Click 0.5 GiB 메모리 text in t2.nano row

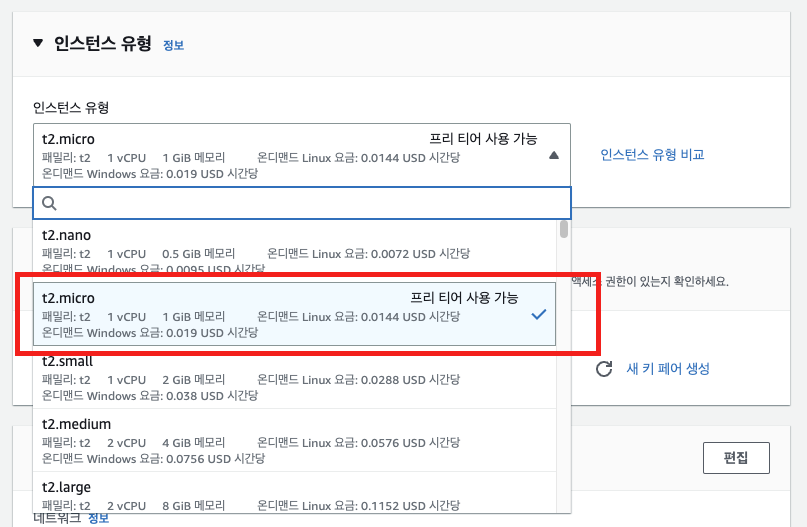tap(198, 254)
